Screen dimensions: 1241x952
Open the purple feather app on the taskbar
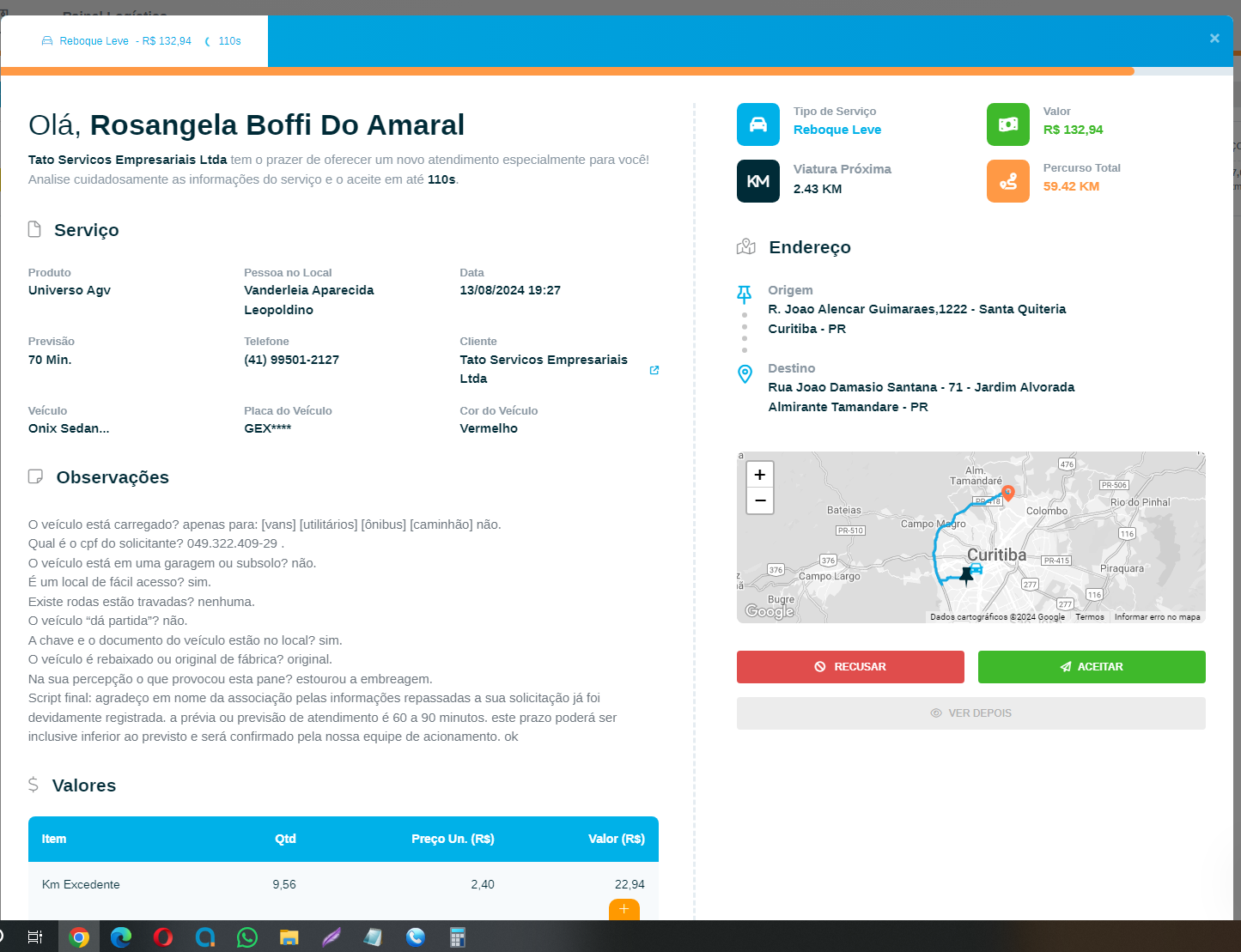[332, 937]
